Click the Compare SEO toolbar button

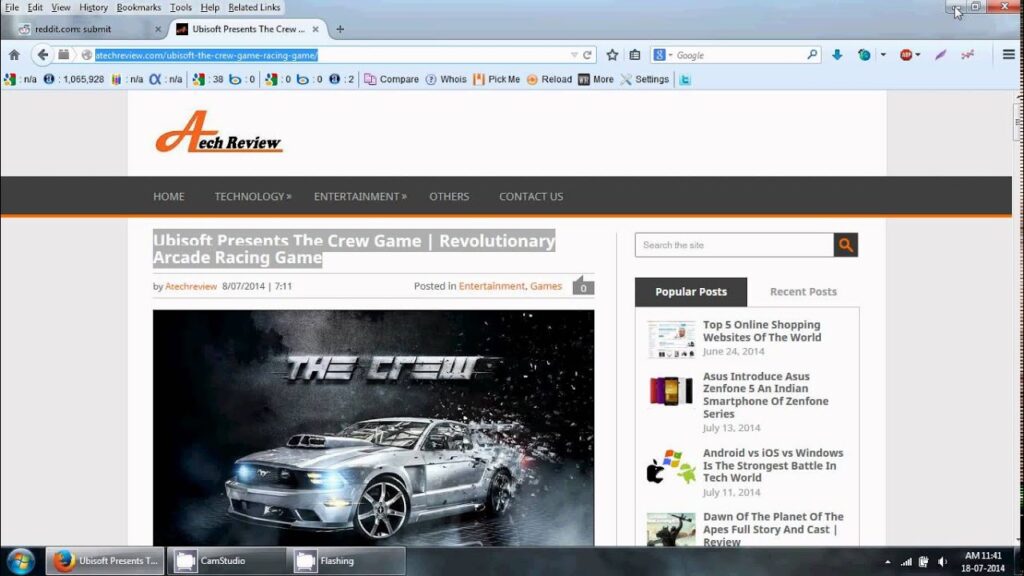(x=391, y=79)
